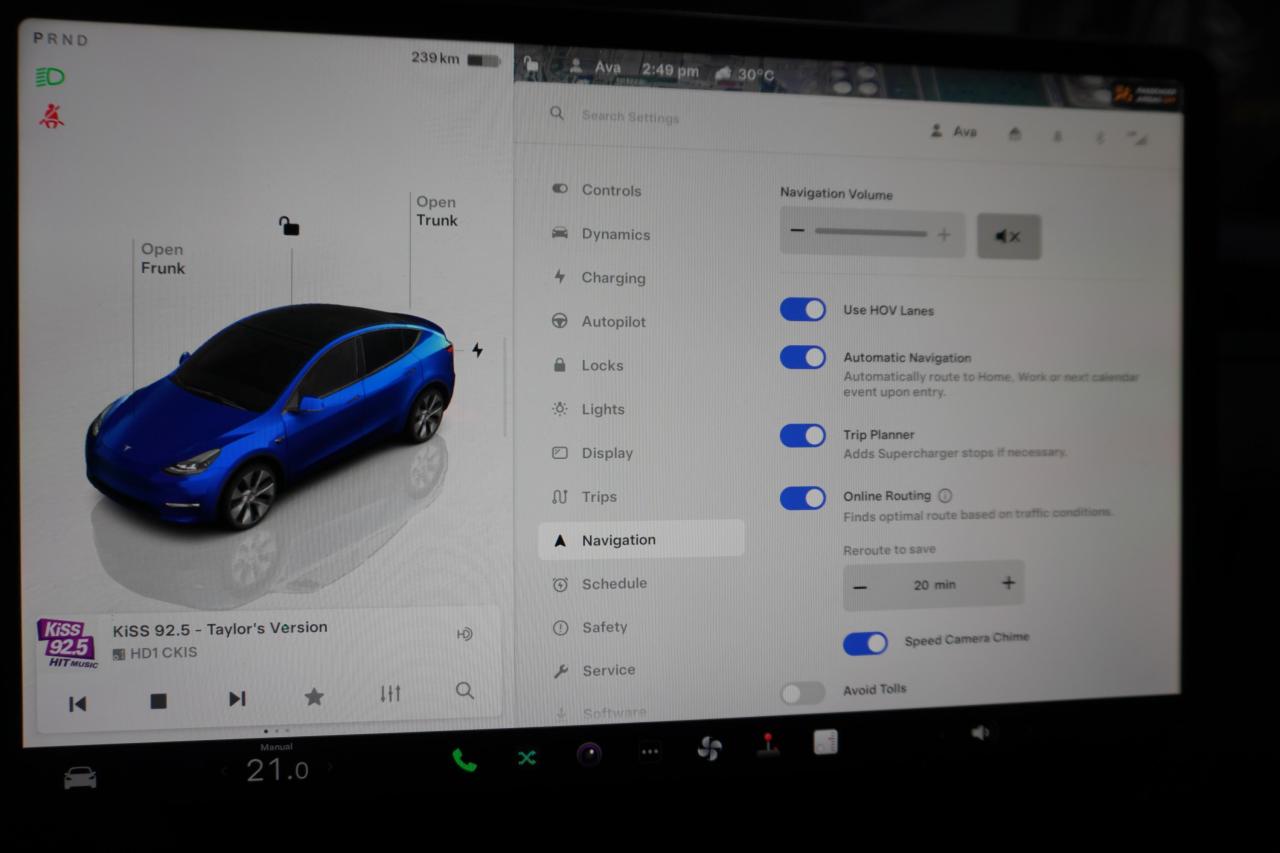Open the green shuffle app icon
This screenshot has height=853, width=1280.
[x=527, y=758]
